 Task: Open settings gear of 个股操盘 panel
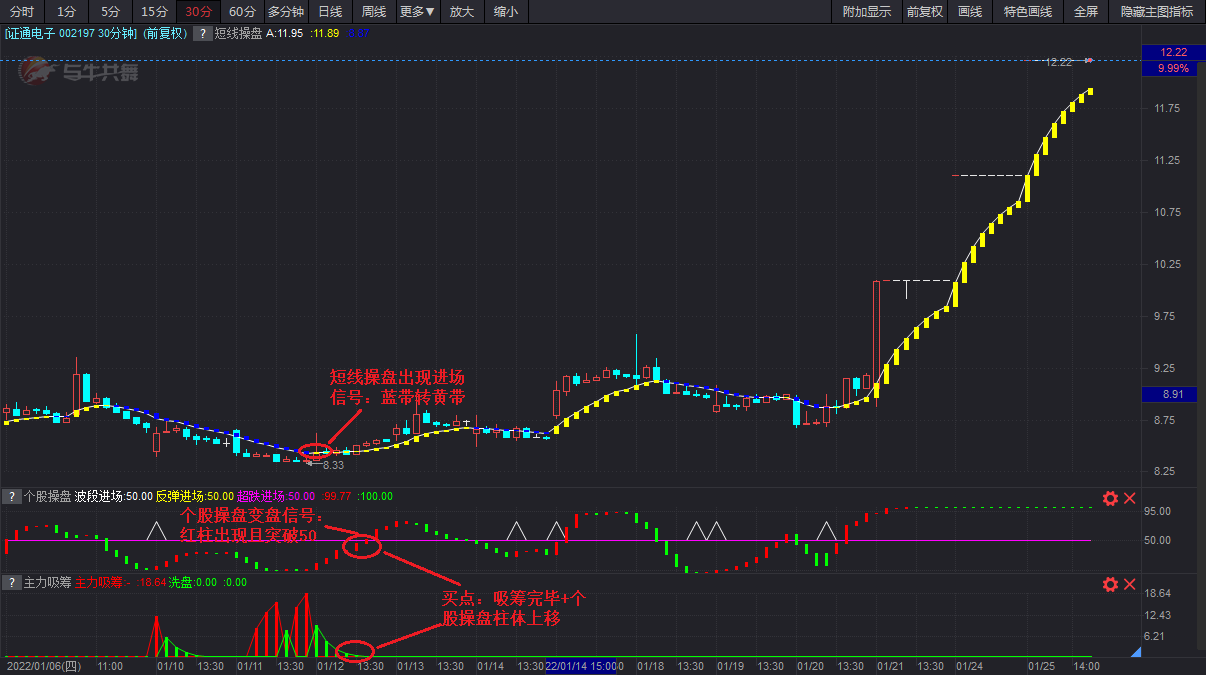[1110, 498]
